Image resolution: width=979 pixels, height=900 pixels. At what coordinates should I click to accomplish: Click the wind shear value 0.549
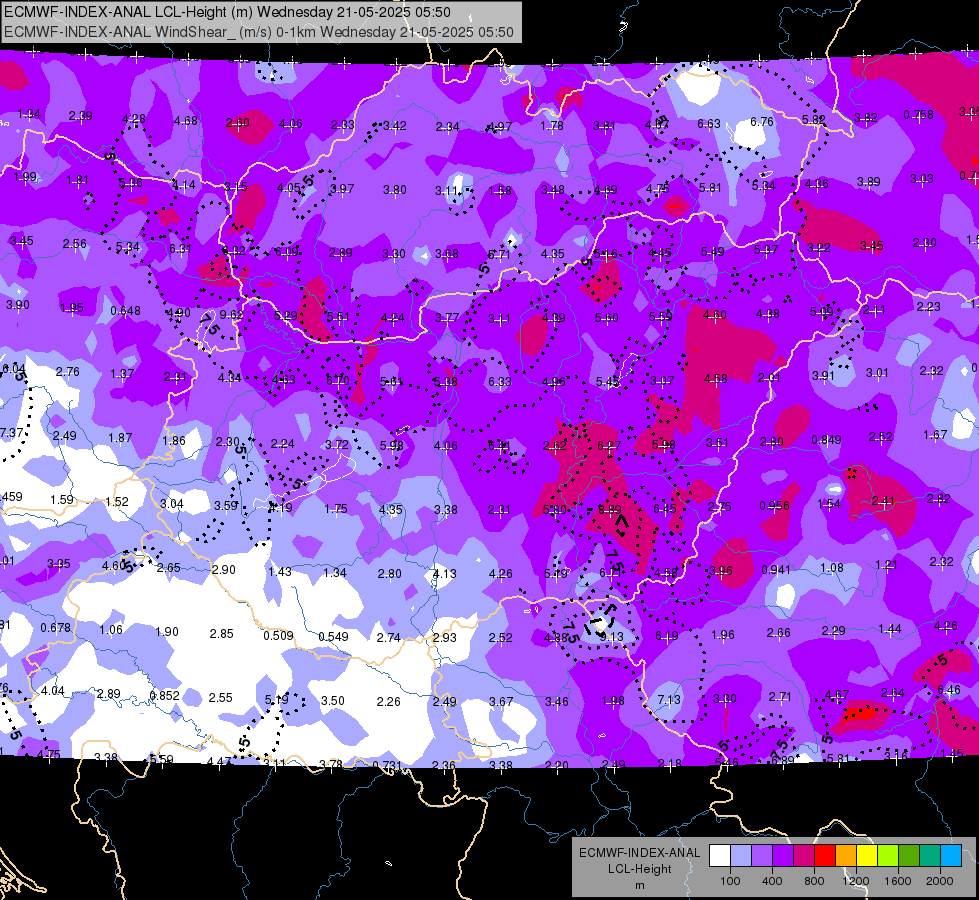333,636
